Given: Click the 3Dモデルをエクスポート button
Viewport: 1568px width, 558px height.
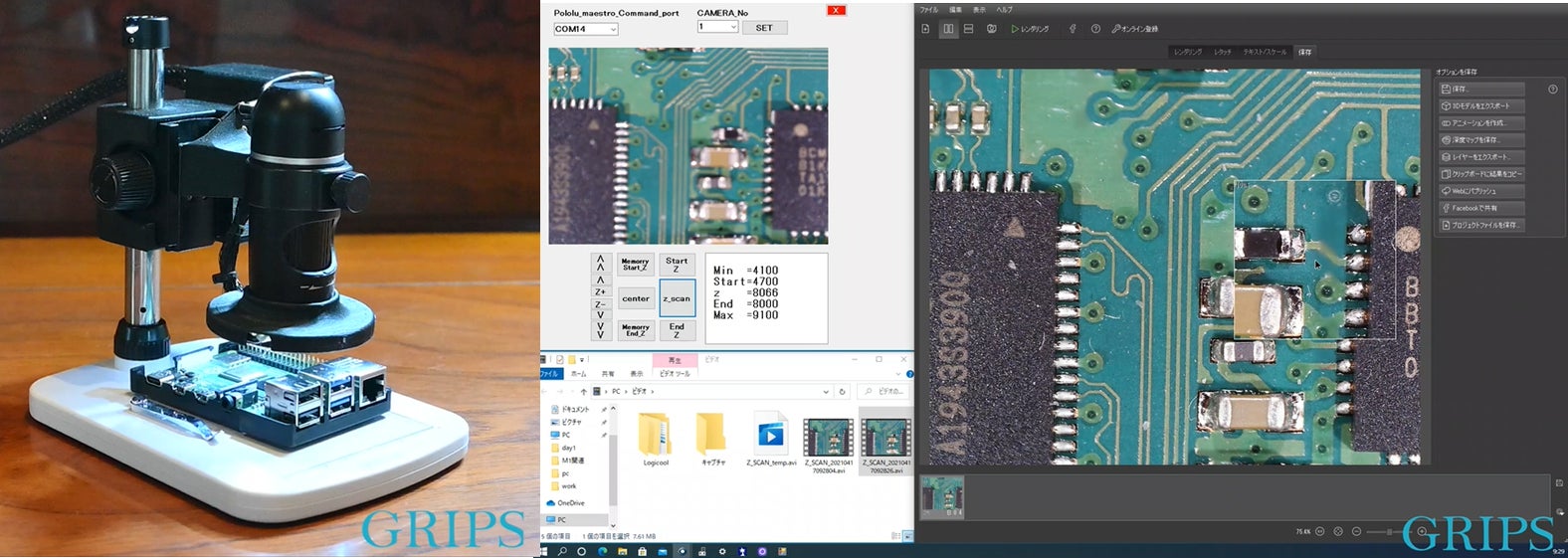Looking at the screenshot, I should (x=1481, y=106).
